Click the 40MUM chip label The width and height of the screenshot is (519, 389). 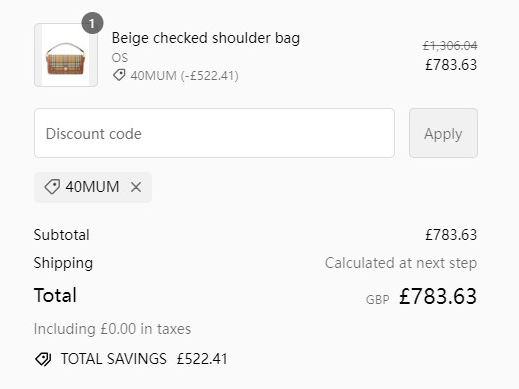[x=92, y=187]
